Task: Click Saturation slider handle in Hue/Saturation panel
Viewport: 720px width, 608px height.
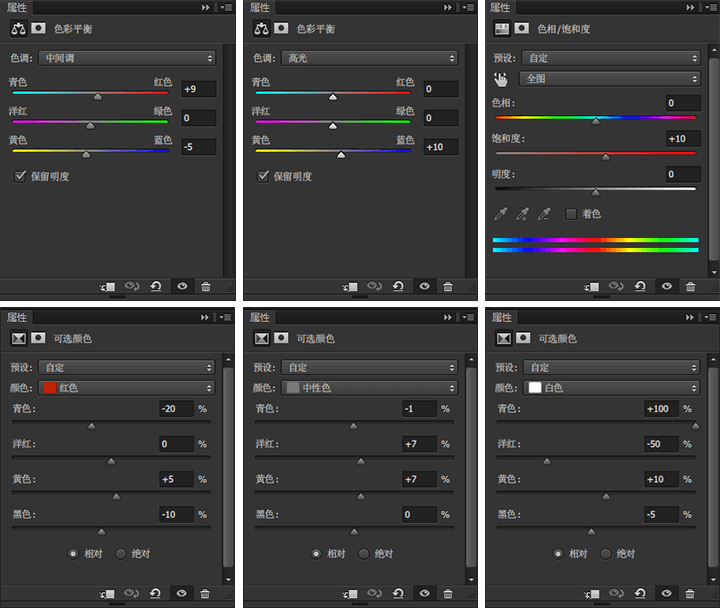Action: click(x=606, y=157)
